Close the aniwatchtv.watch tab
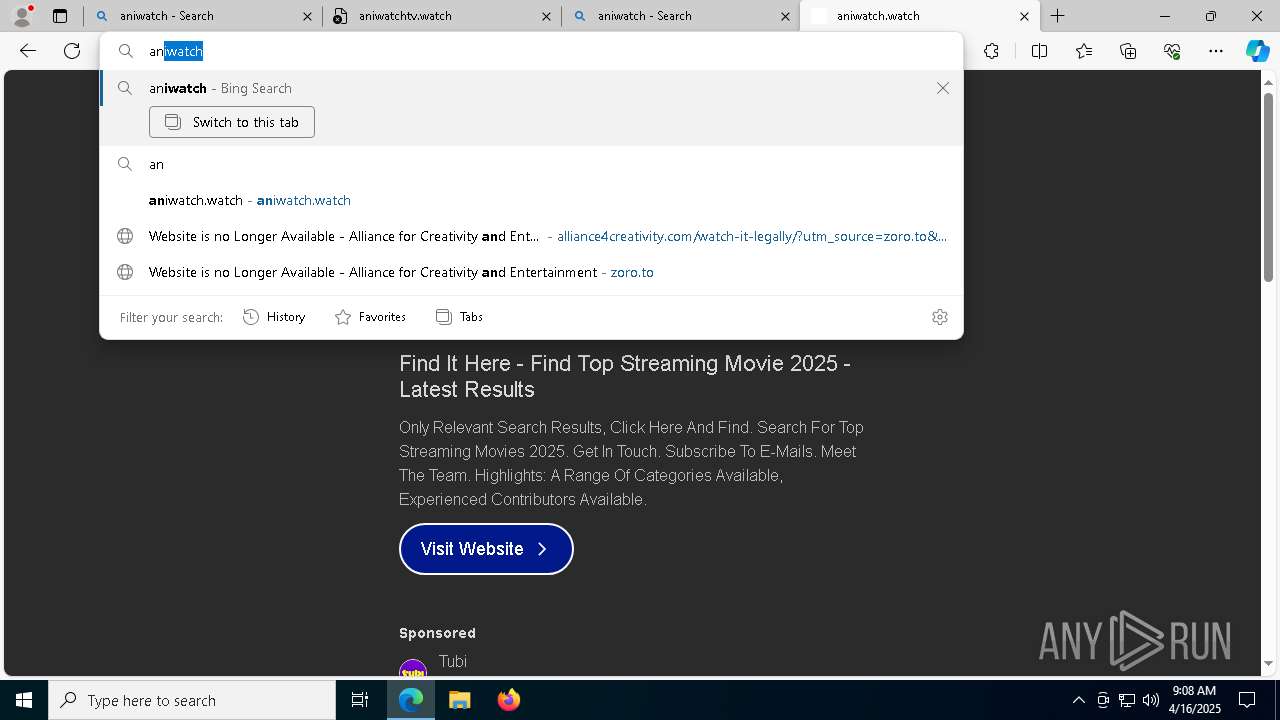The width and height of the screenshot is (1280, 720). pos(546,16)
